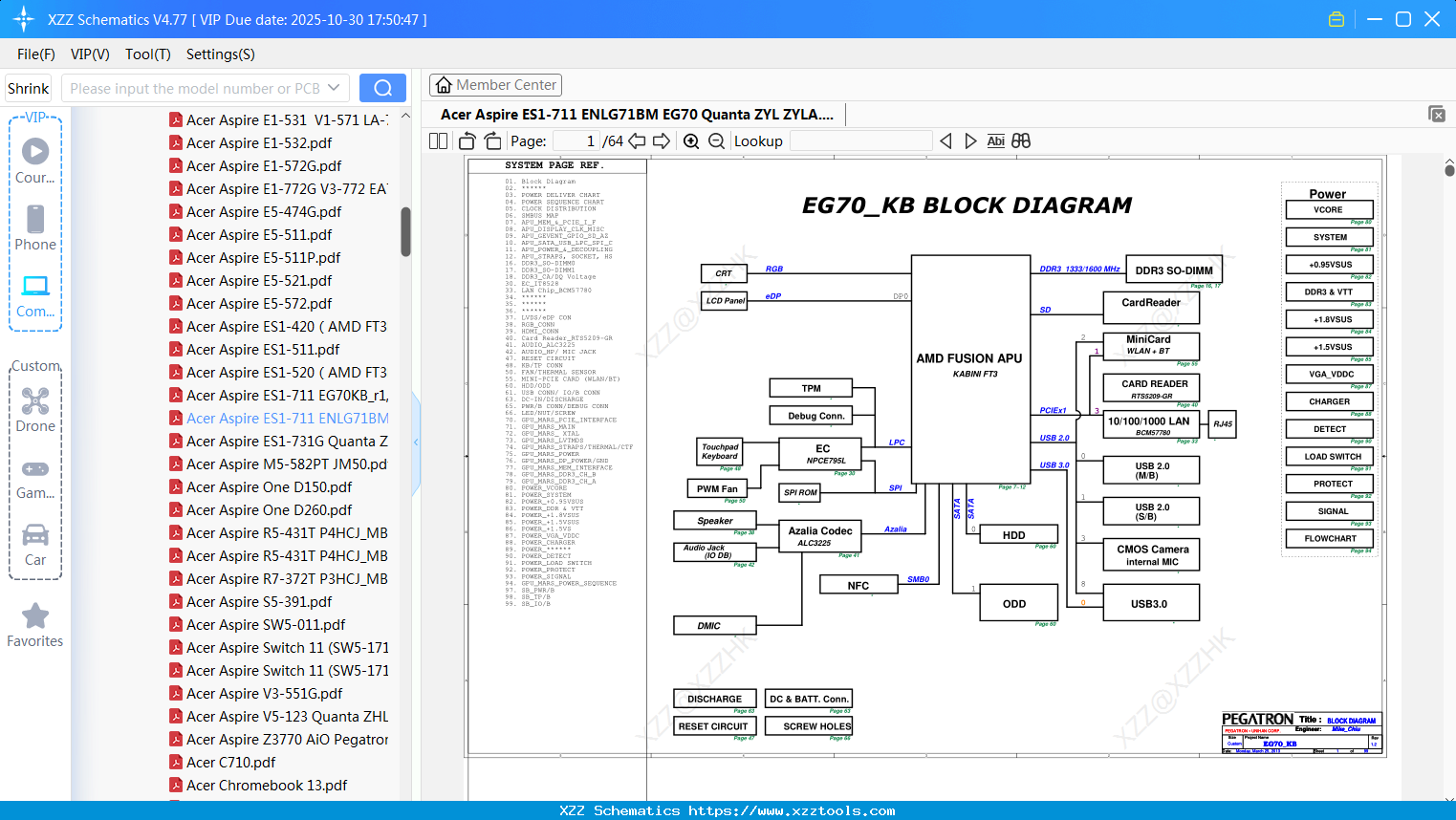Open the VIP(V) menu
The width and height of the screenshot is (1456, 820).
90,54
